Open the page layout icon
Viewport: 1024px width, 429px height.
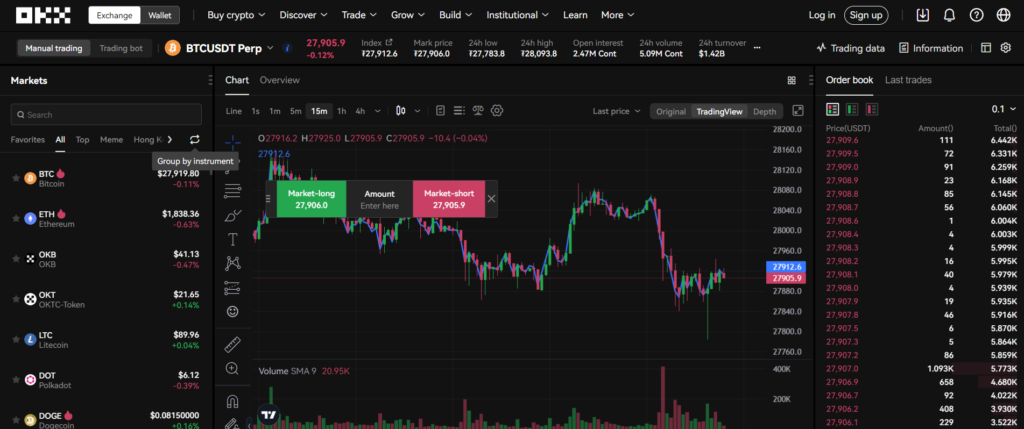[x=986, y=48]
